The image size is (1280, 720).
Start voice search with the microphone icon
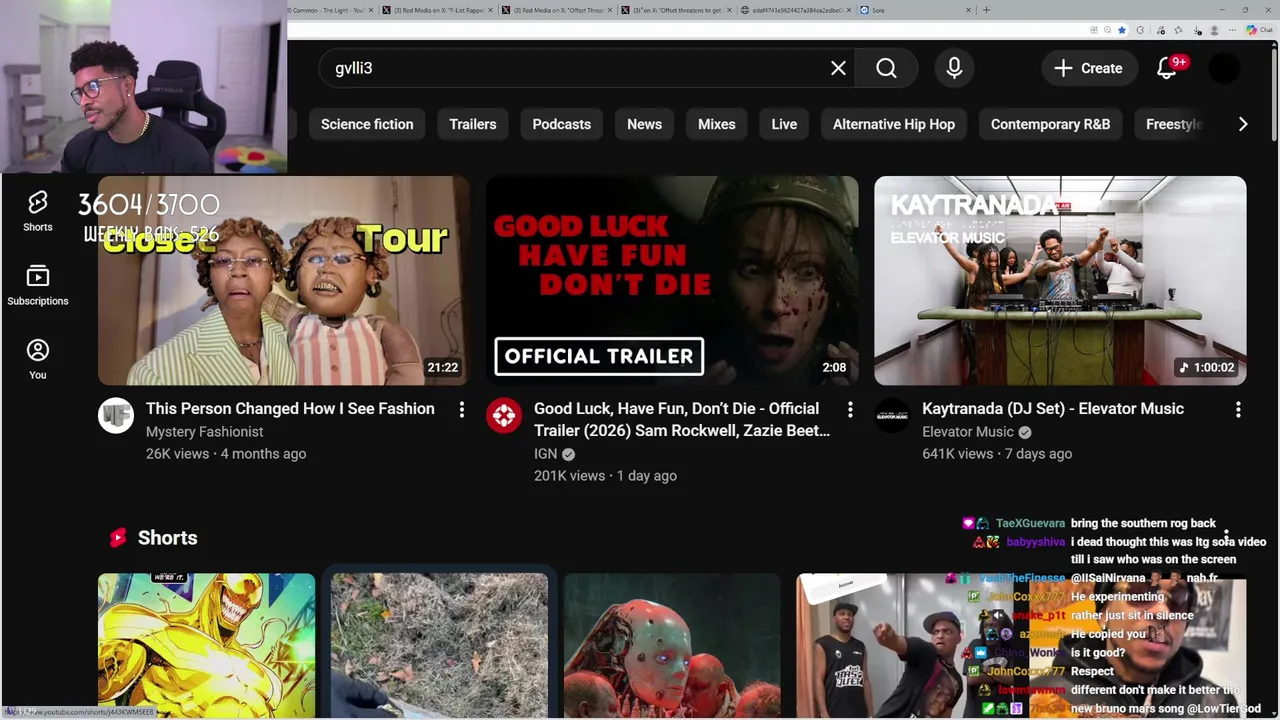[954, 68]
